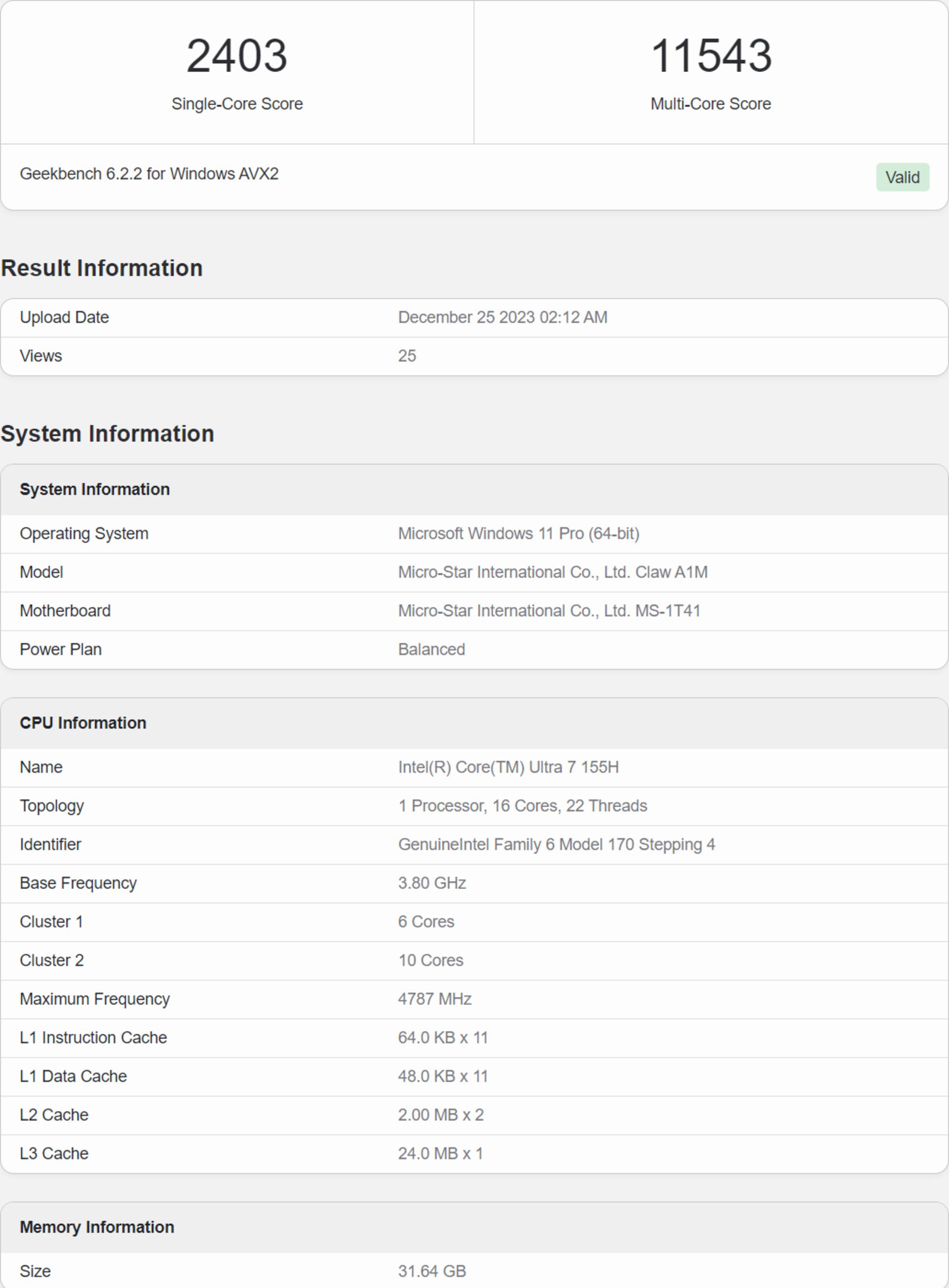Click the Balanced power plan value
The image size is (949, 1288).
pyautogui.click(x=431, y=649)
